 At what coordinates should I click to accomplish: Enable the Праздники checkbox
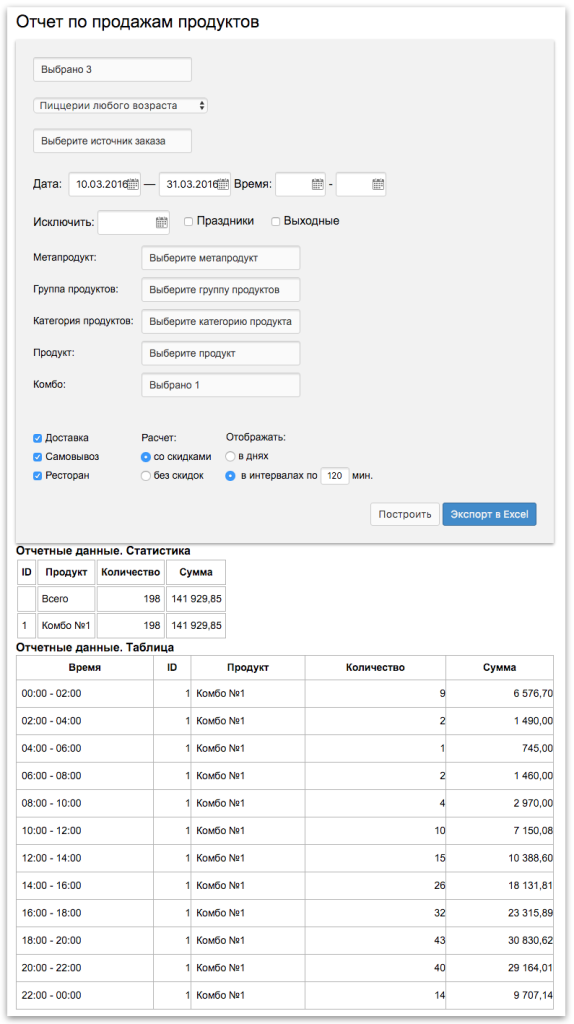tap(188, 221)
